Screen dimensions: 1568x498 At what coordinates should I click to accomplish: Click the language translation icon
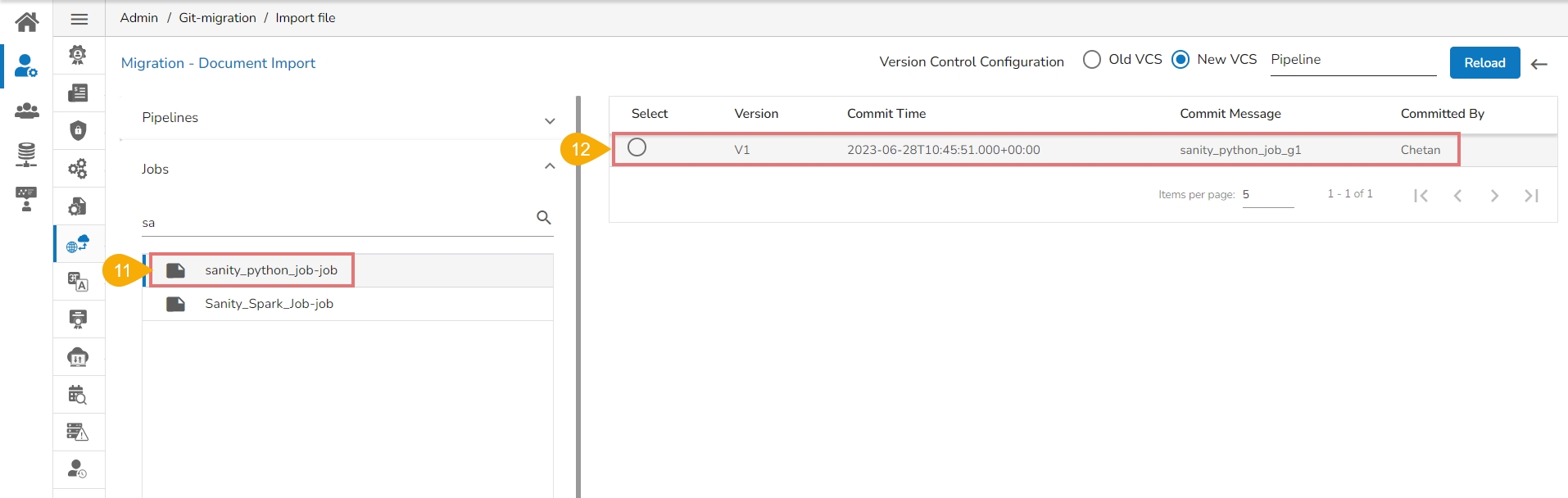(x=78, y=282)
